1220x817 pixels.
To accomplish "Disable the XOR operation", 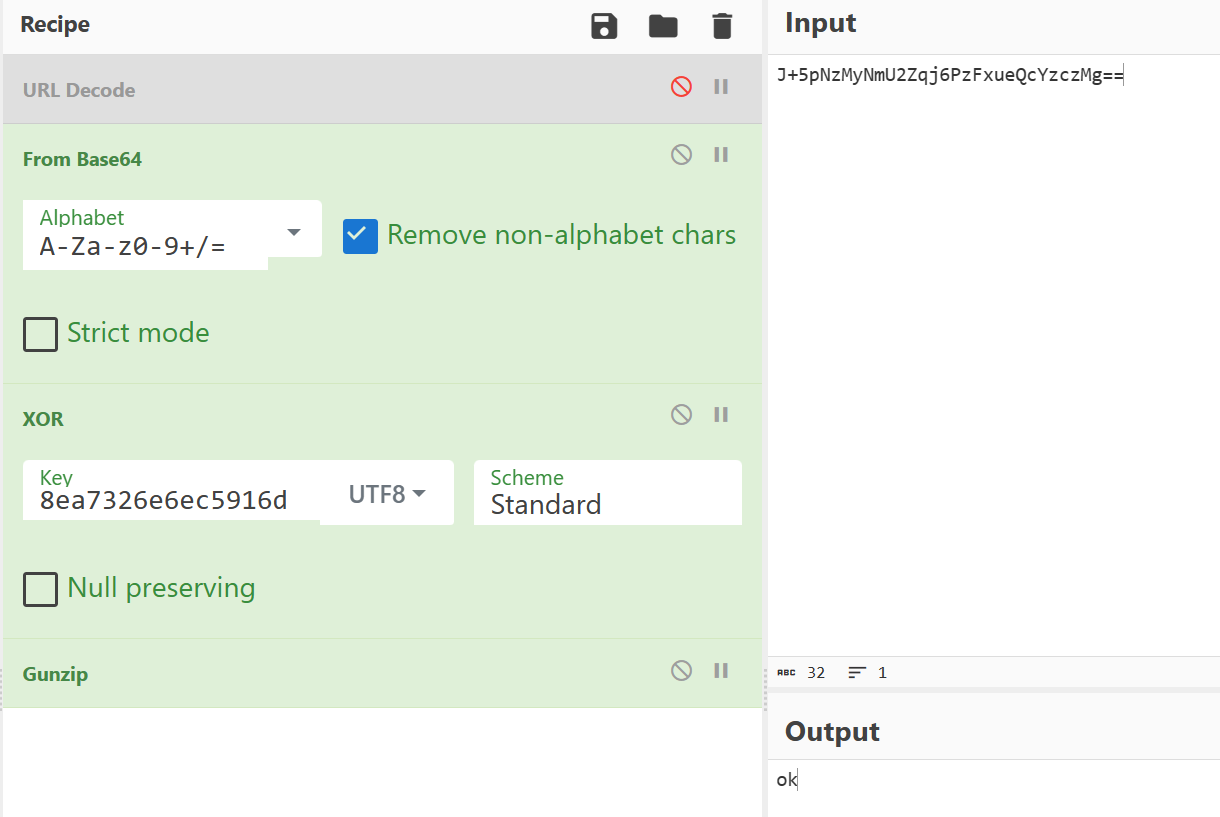I will [681, 414].
